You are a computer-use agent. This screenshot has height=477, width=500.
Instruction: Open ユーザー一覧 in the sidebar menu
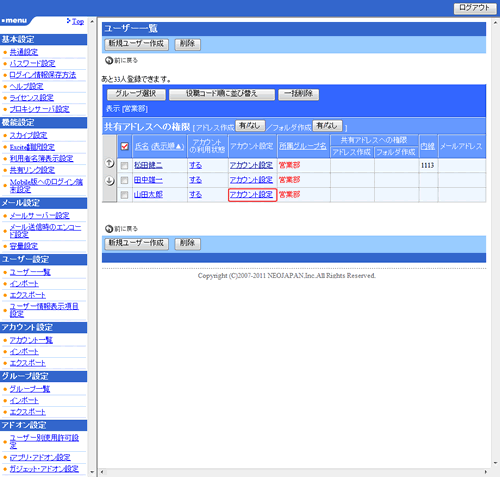point(30,272)
